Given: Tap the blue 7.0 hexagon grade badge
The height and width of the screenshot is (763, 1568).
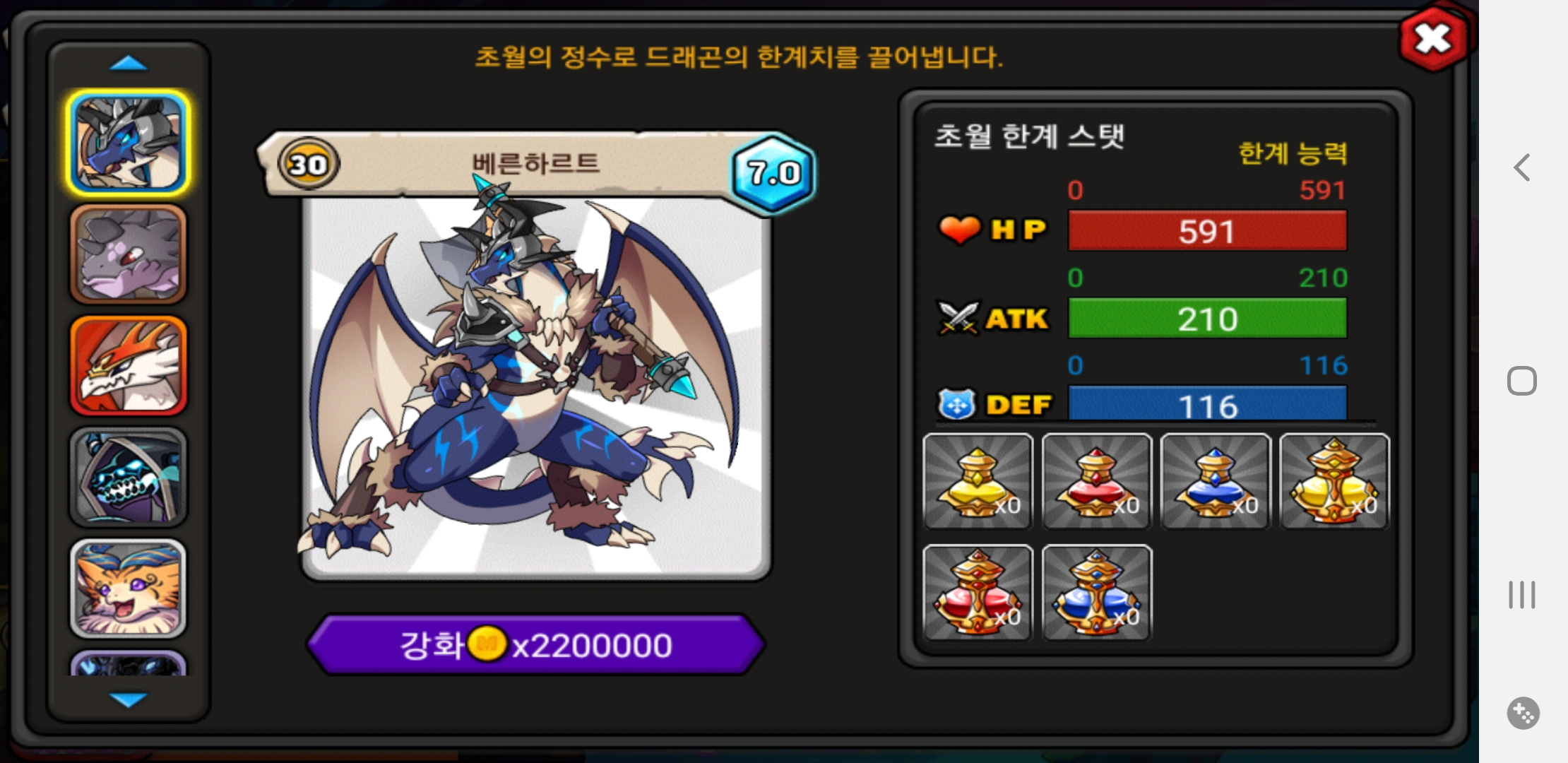Looking at the screenshot, I should (773, 173).
